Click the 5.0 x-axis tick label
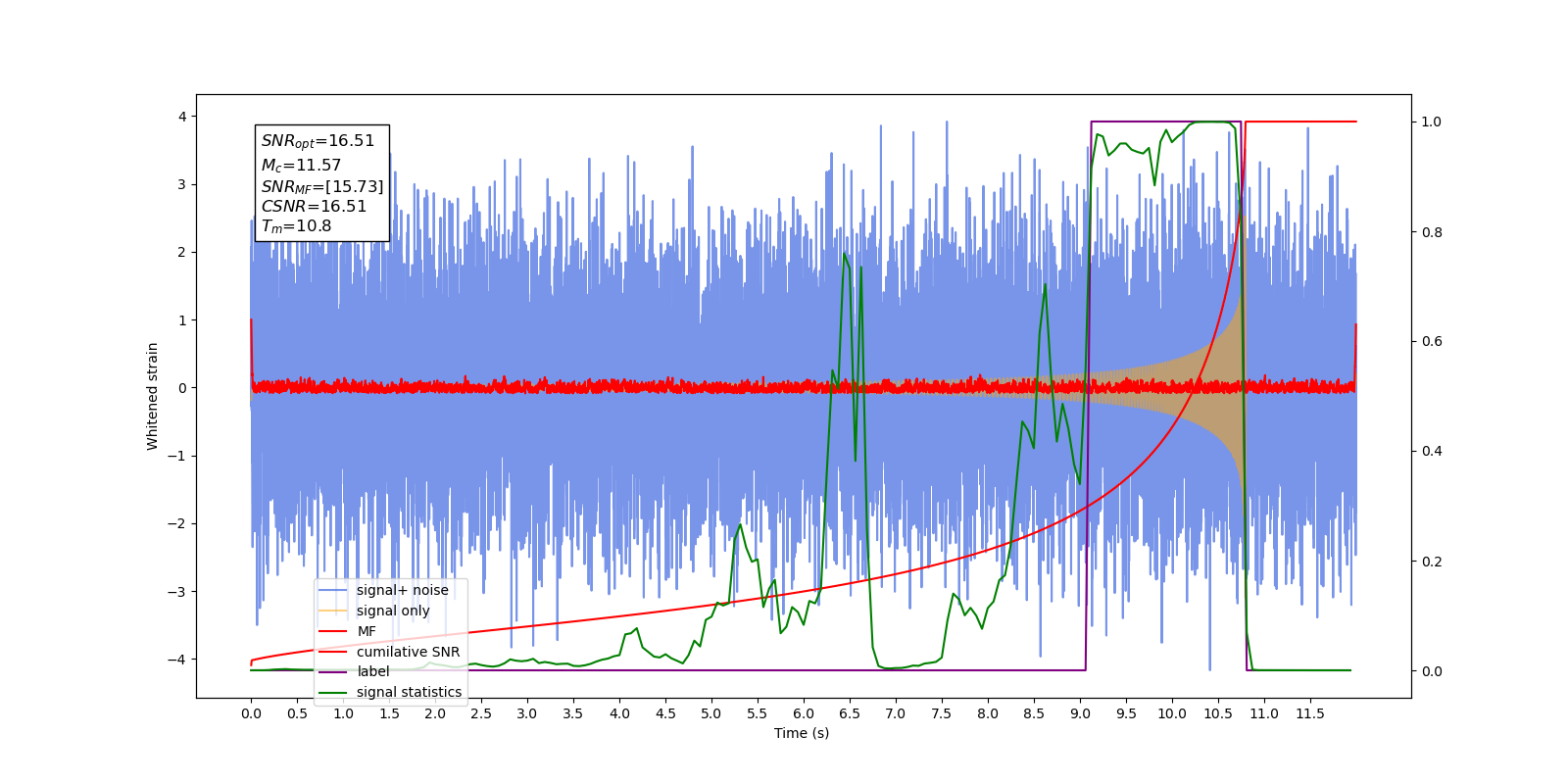The width and height of the screenshot is (1568, 784). [x=711, y=713]
